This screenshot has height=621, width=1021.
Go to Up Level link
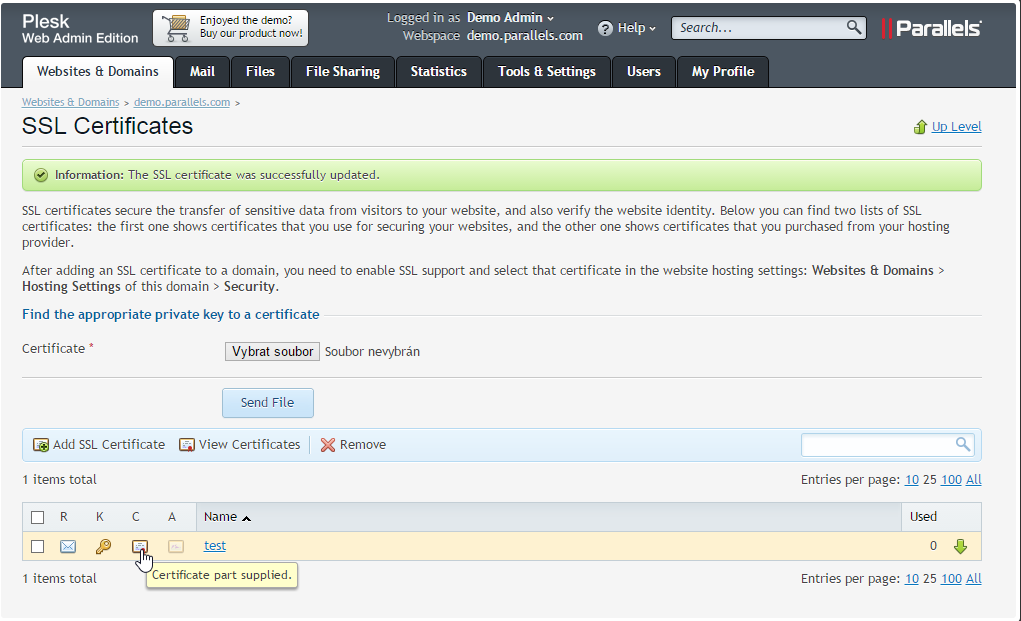[956, 127]
